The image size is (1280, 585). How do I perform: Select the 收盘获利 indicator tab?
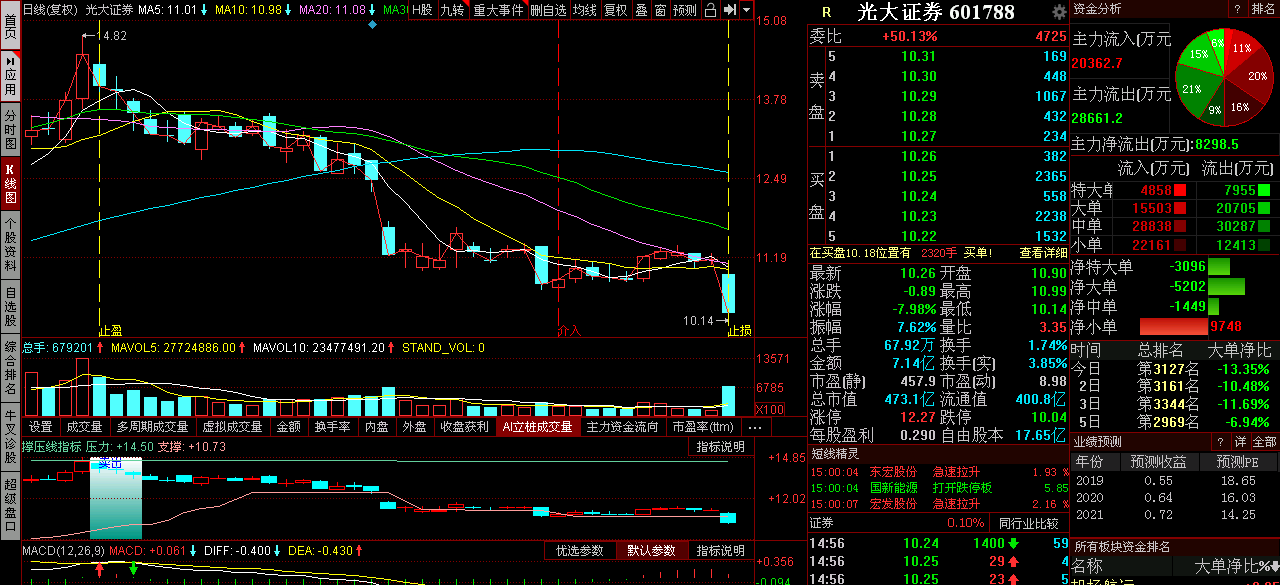tap(464, 427)
